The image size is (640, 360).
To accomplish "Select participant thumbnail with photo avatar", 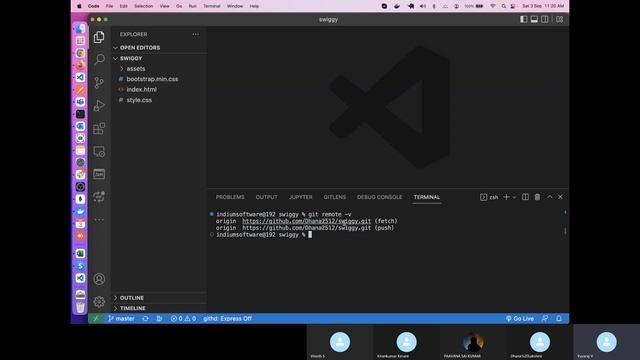I will 473,342.
